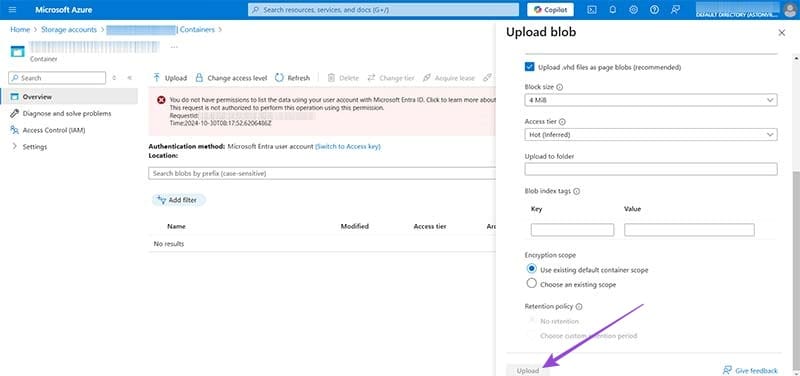Image resolution: width=800 pixels, height=376 pixels.
Task: Click the Block size info icon
Action: pyautogui.click(x=560, y=87)
